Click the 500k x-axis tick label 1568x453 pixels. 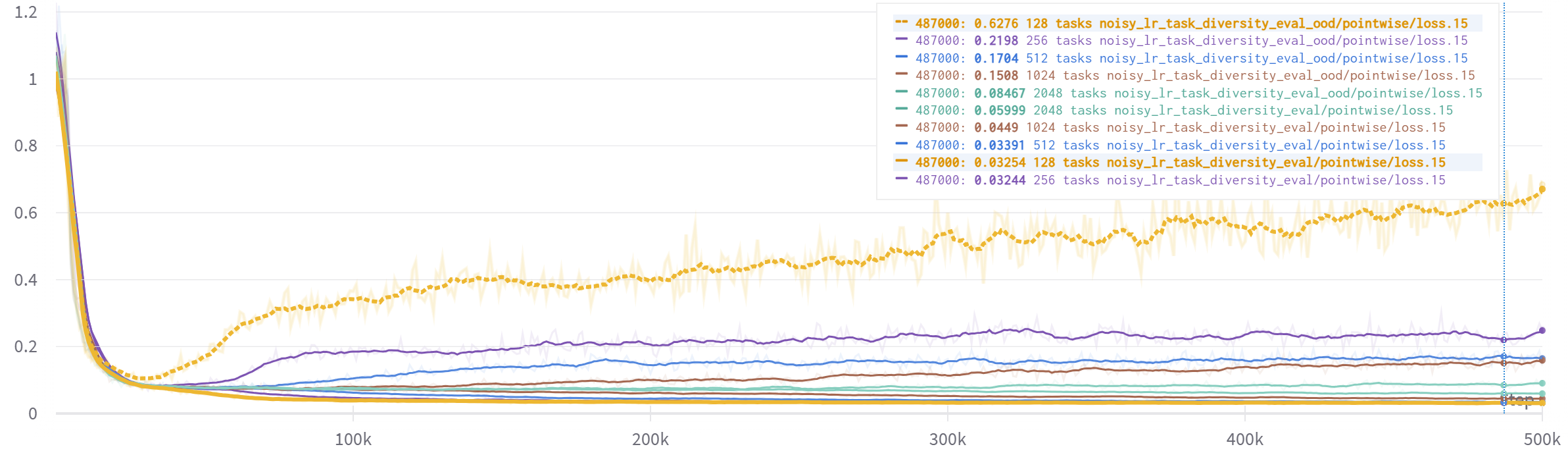coord(1542,439)
